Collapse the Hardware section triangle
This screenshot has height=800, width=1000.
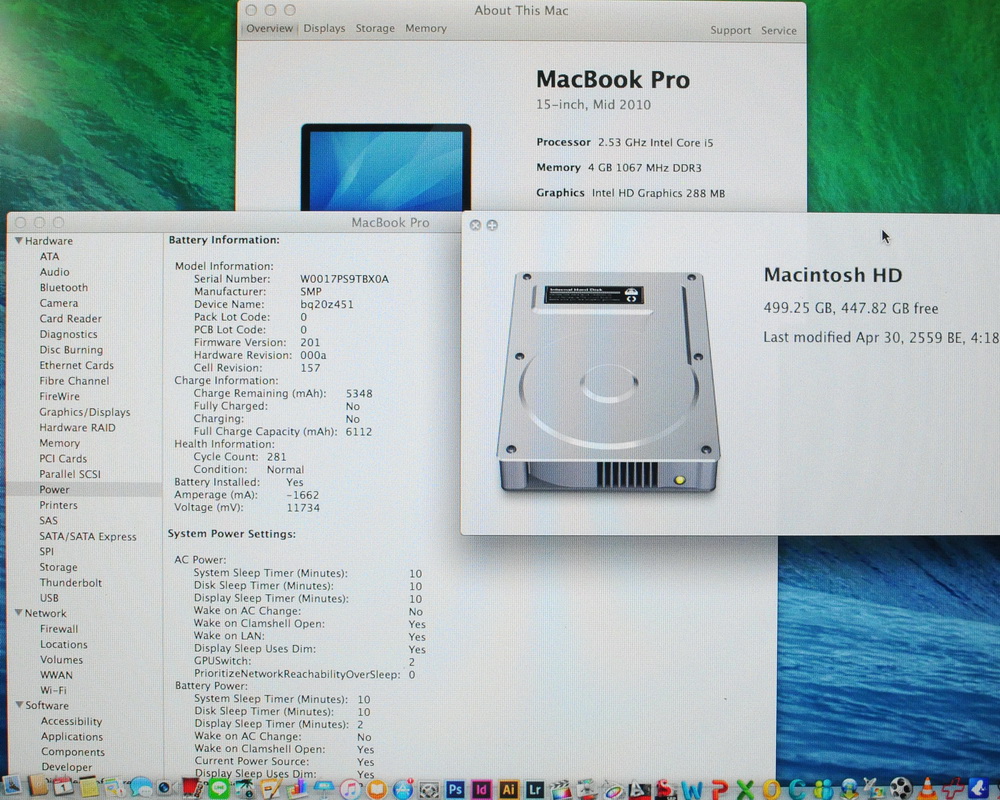18,241
